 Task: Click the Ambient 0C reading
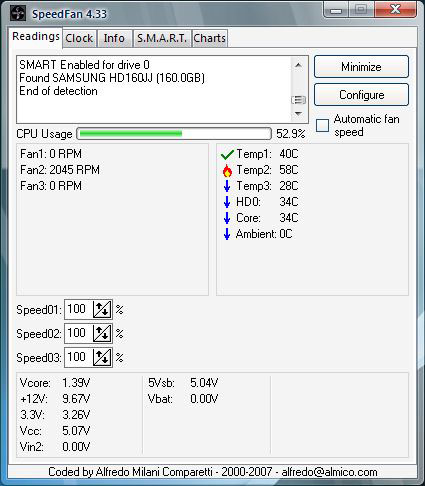point(264,234)
